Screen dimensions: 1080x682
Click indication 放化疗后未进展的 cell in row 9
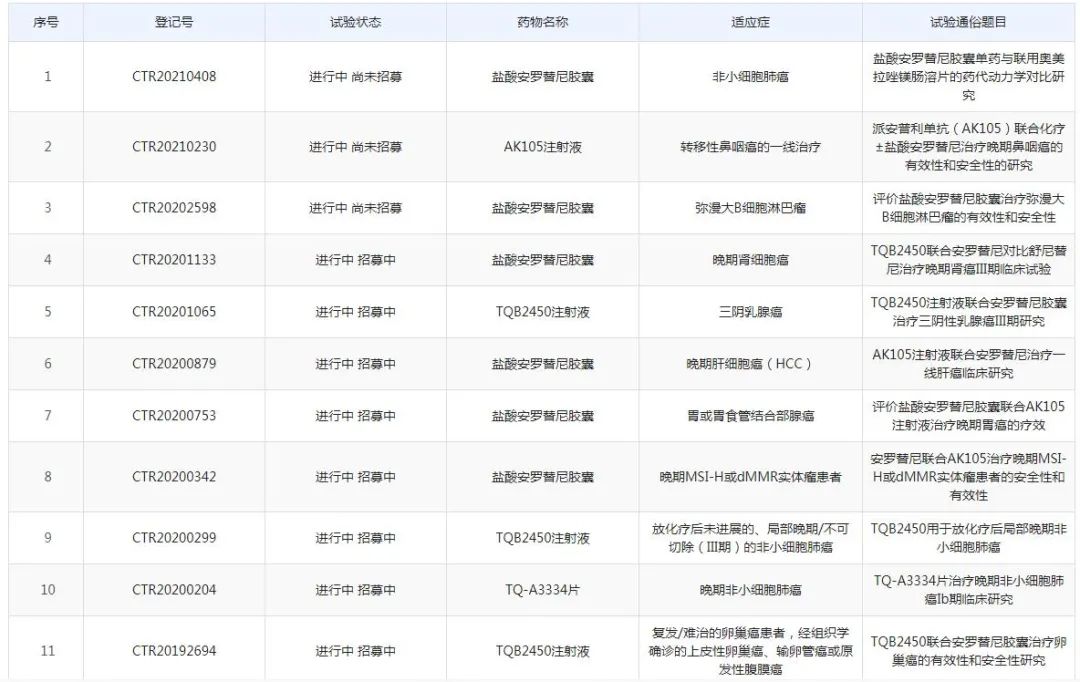point(750,538)
